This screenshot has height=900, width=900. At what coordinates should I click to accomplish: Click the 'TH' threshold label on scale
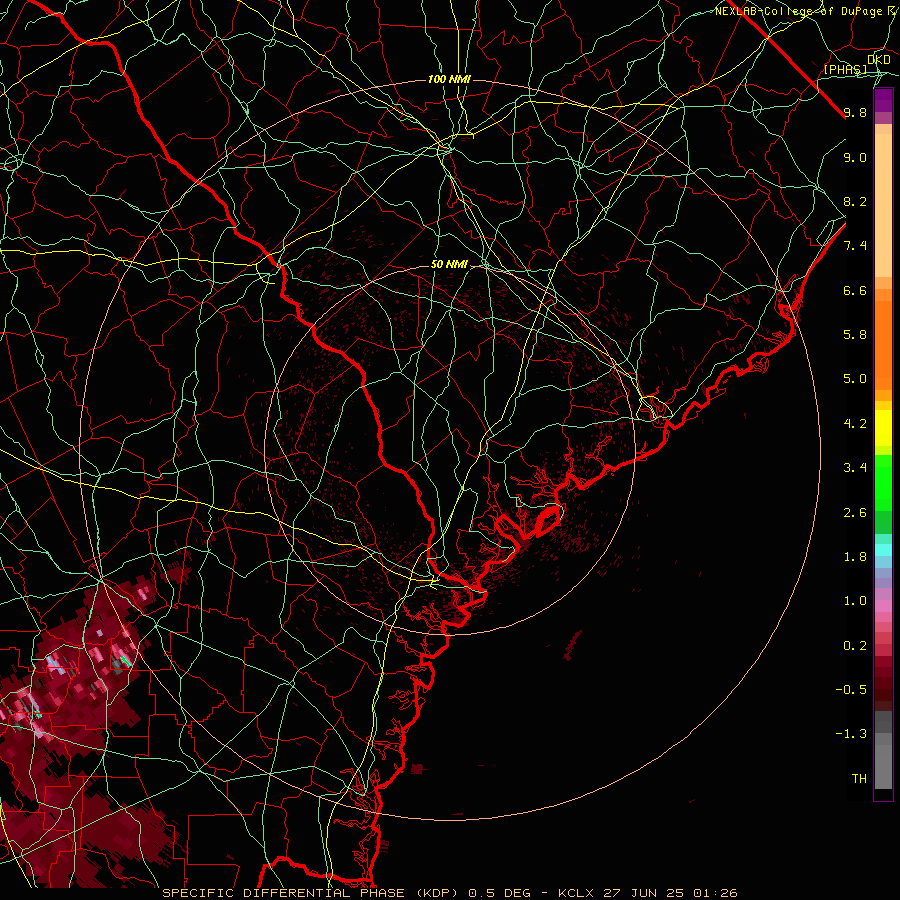click(x=859, y=779)
